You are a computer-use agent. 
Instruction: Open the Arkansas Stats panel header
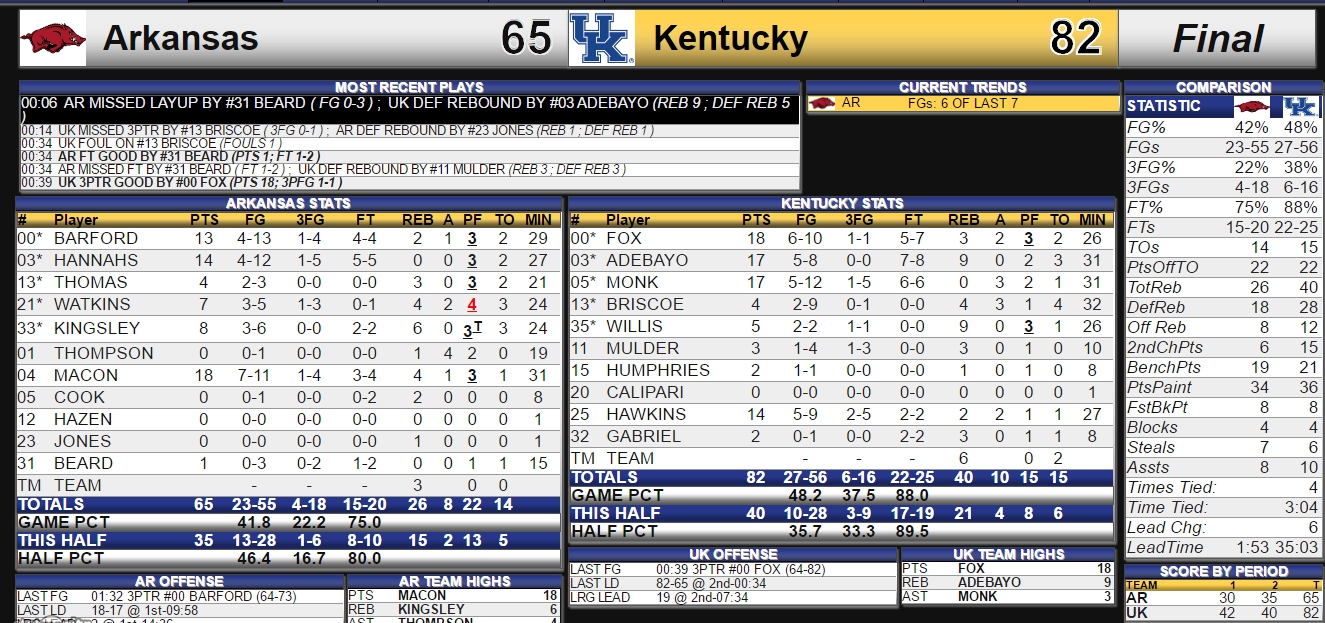(290, 203)
